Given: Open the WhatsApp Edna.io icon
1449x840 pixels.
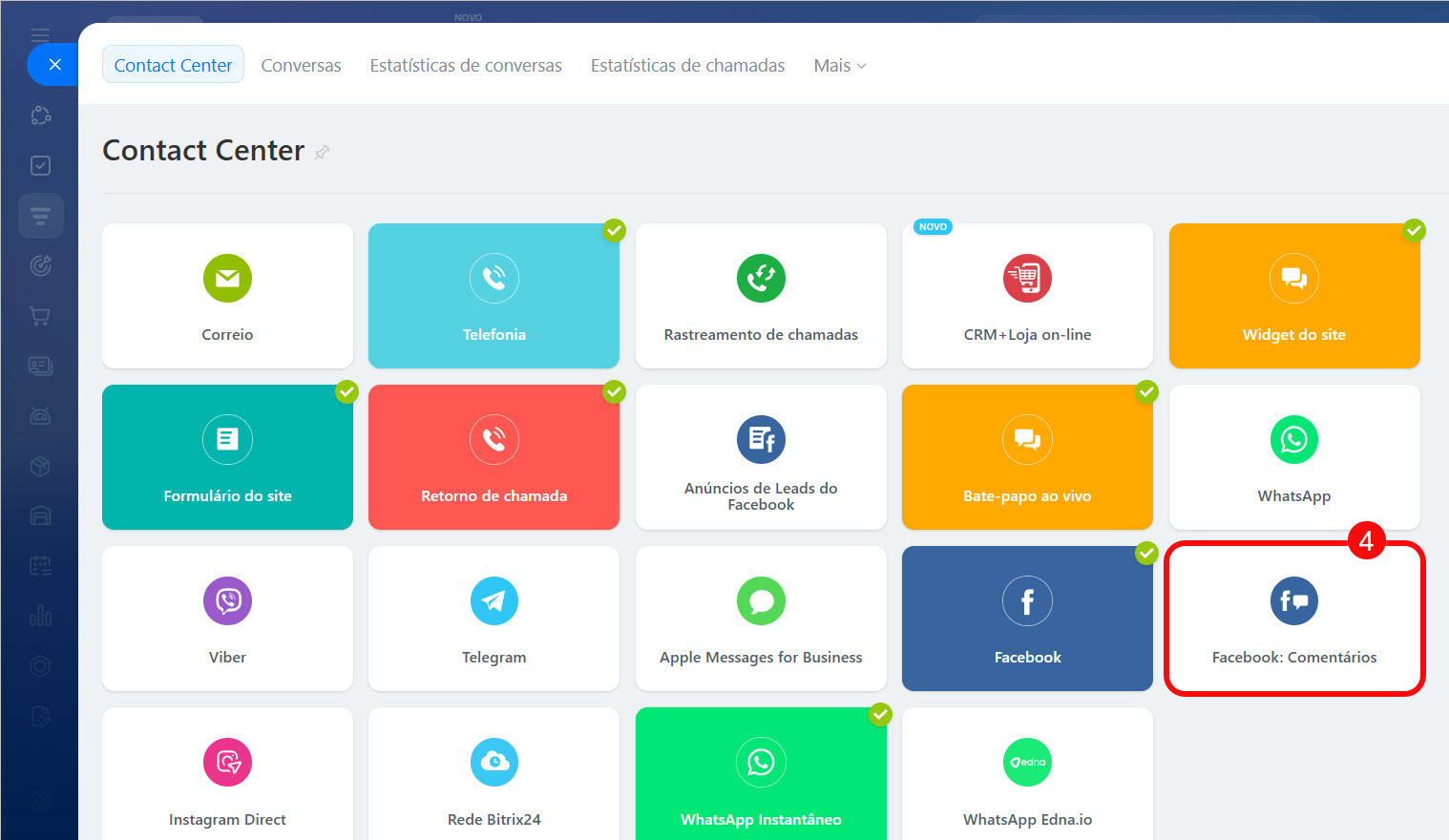Looking at the screenshot, I should (1027, 762).
